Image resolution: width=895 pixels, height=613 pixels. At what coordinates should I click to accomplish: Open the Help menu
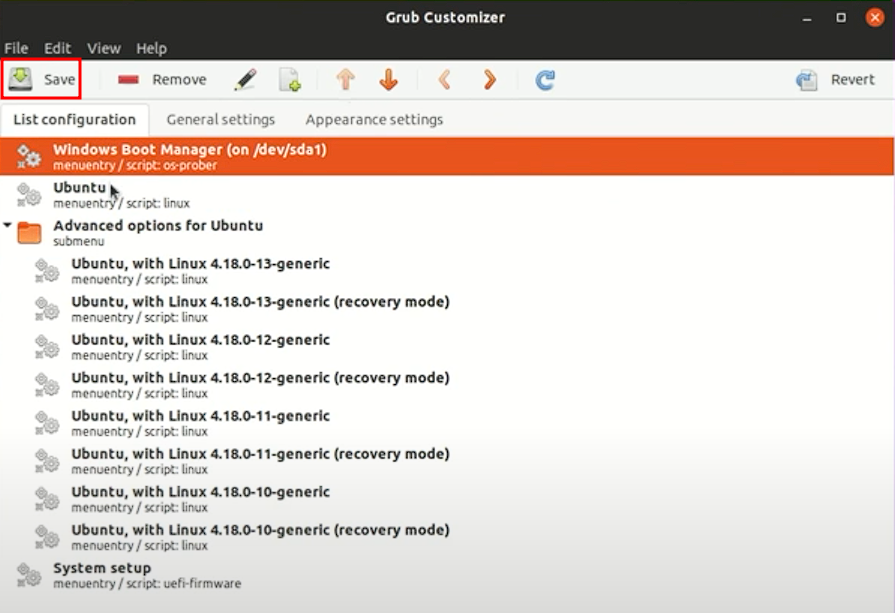click(x=151, y=49)
